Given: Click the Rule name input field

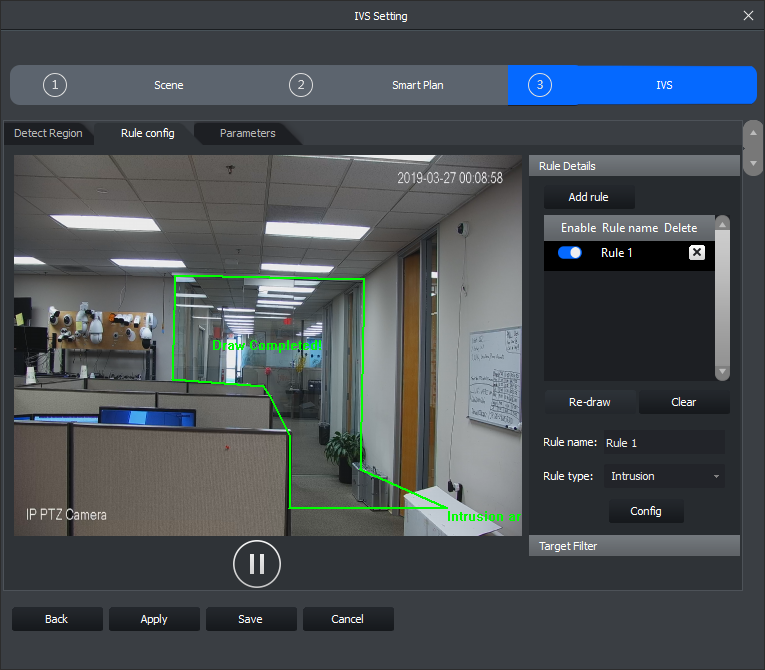Looking at the screenshot, I should point(663,443).
